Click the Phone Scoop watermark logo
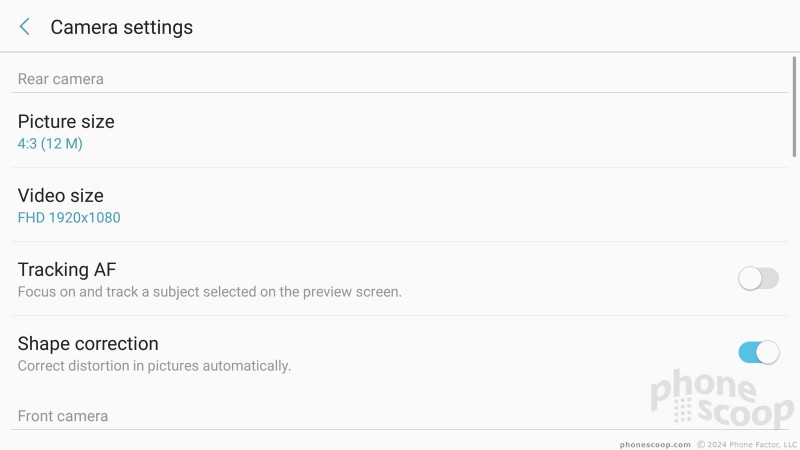Screen dimensions: 800x450 pyautogui.click(x=722, y=399)
